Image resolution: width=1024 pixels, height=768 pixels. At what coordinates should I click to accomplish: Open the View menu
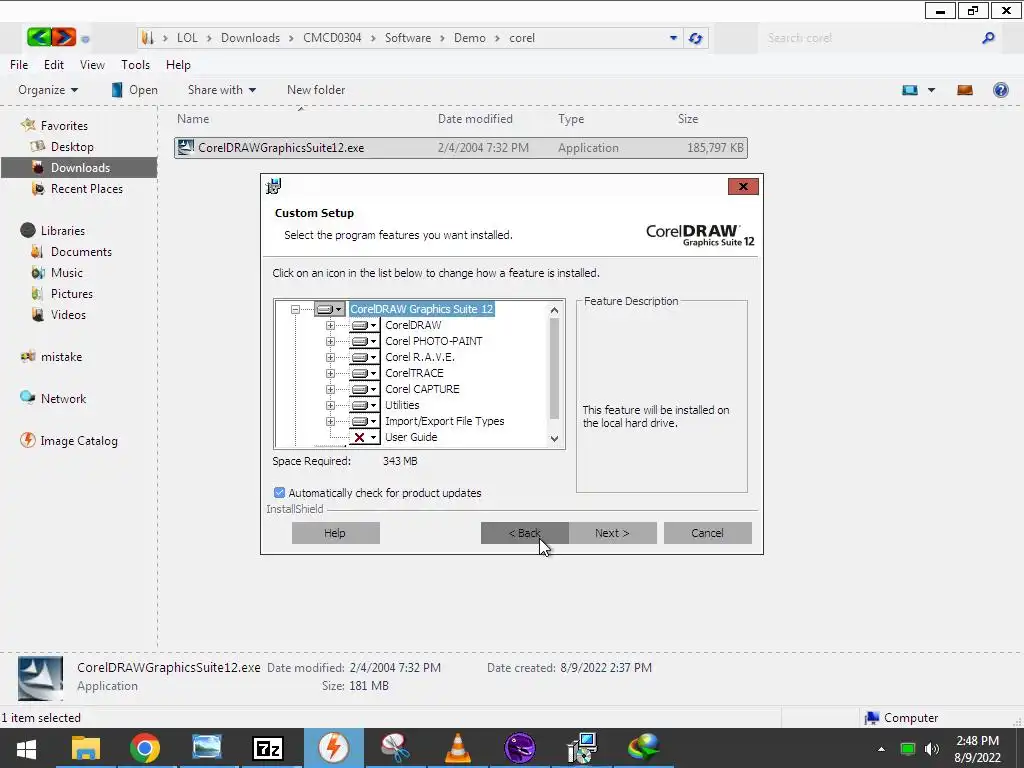(92, 65)
